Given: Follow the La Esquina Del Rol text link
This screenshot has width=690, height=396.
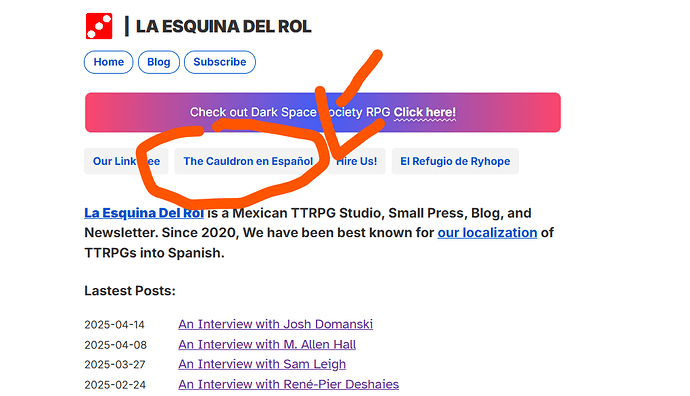Looking at the screenshot, I should point(144,213).
